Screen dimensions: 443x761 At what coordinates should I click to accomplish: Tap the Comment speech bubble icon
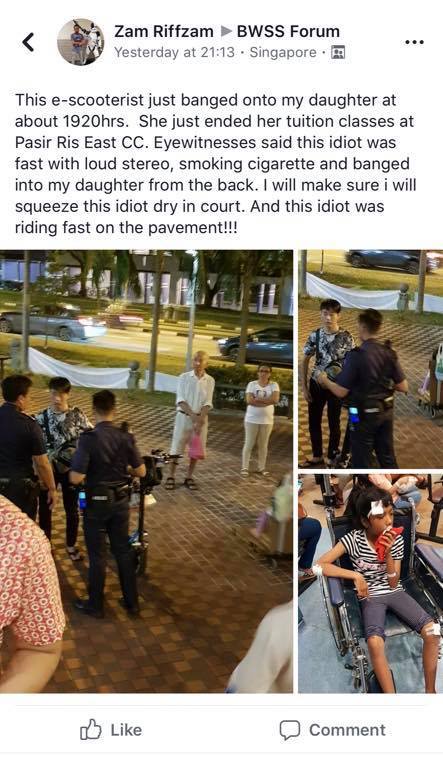[x=290, y=730]
